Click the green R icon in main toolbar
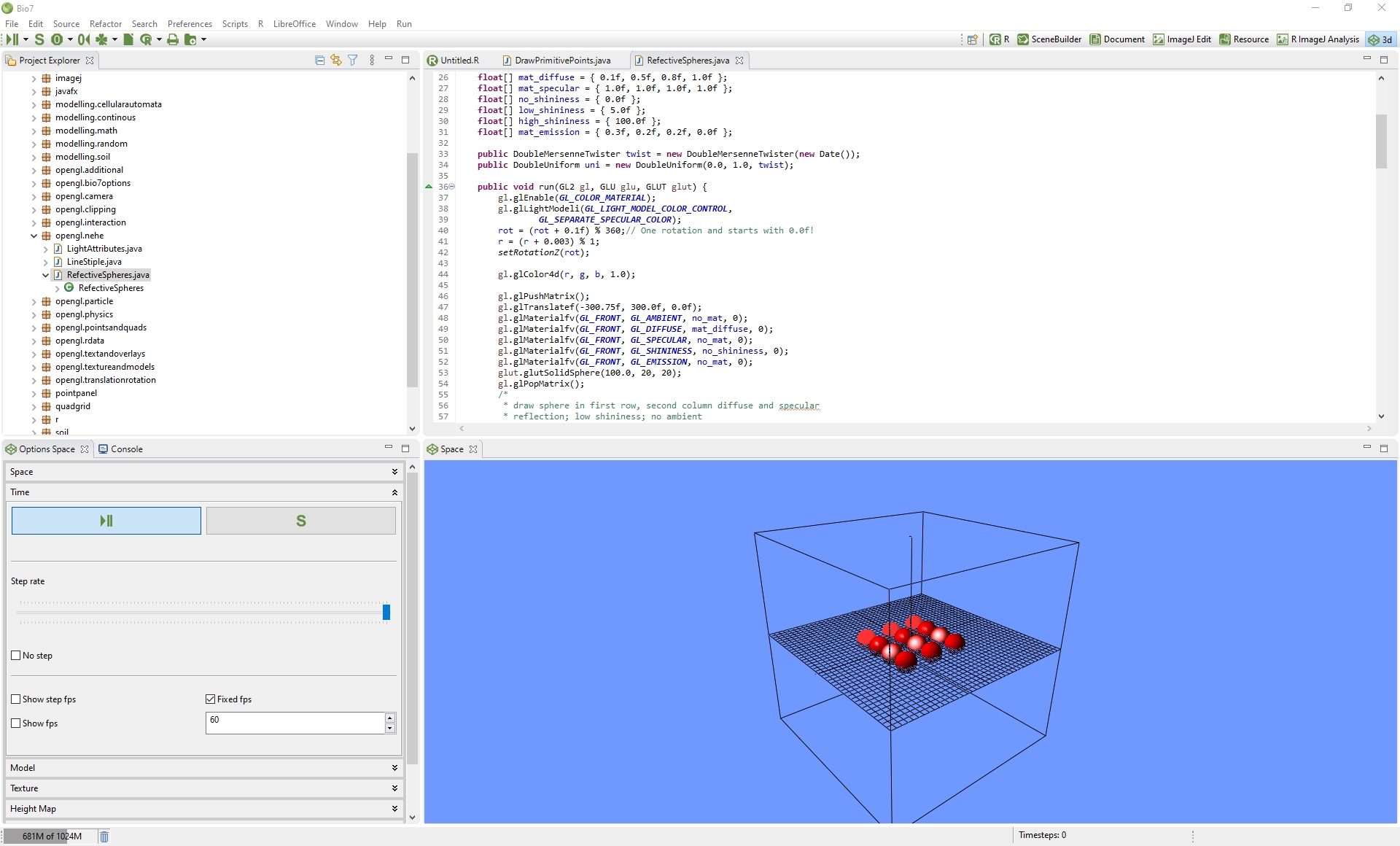 coord(146,39)
